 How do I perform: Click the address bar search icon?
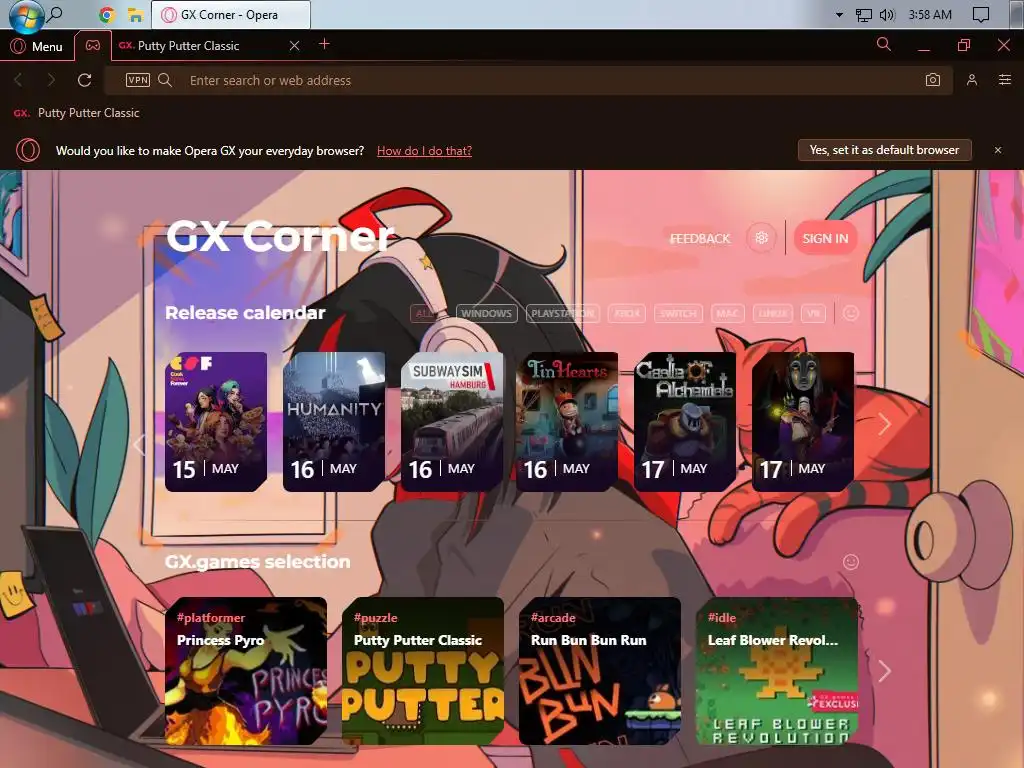coord(165,80)
